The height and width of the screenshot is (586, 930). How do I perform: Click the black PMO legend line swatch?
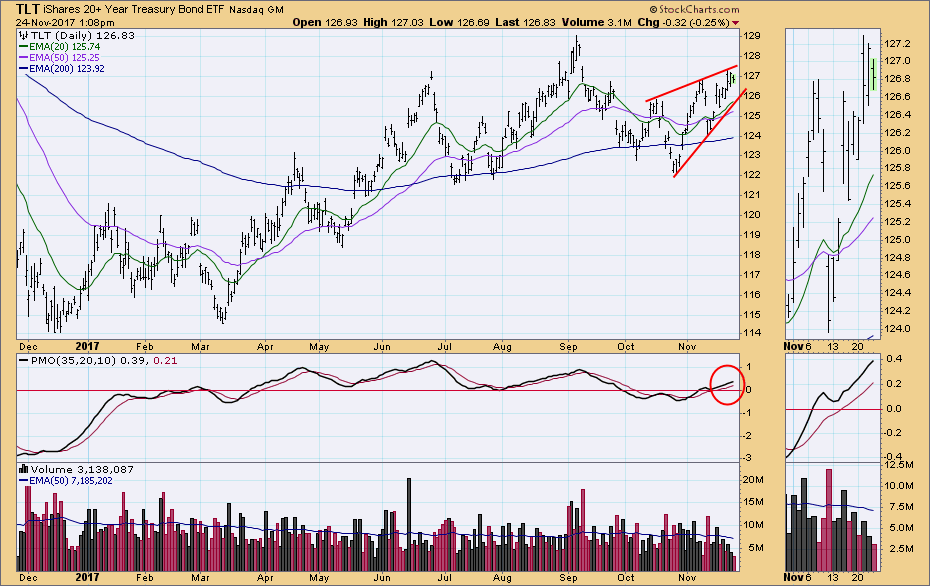click(23, 361)
